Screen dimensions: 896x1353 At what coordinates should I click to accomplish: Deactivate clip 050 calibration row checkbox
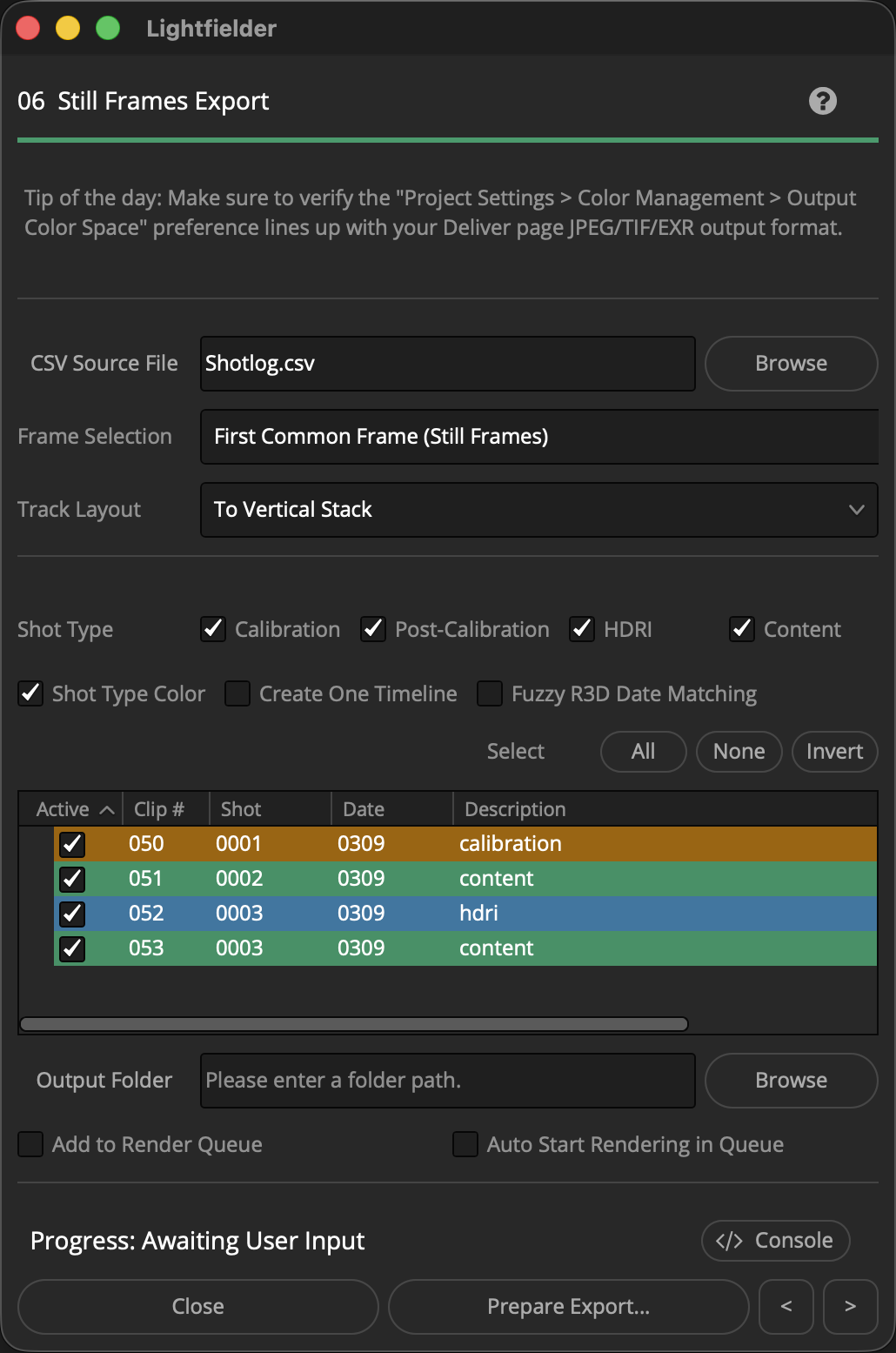tap(72, 844)
